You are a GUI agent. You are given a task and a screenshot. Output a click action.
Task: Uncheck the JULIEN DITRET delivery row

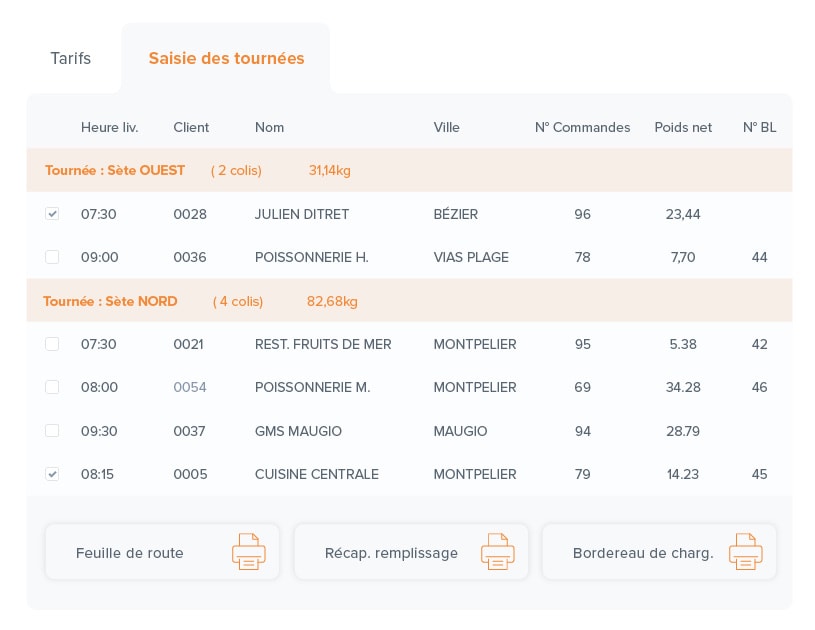[52, 214]
